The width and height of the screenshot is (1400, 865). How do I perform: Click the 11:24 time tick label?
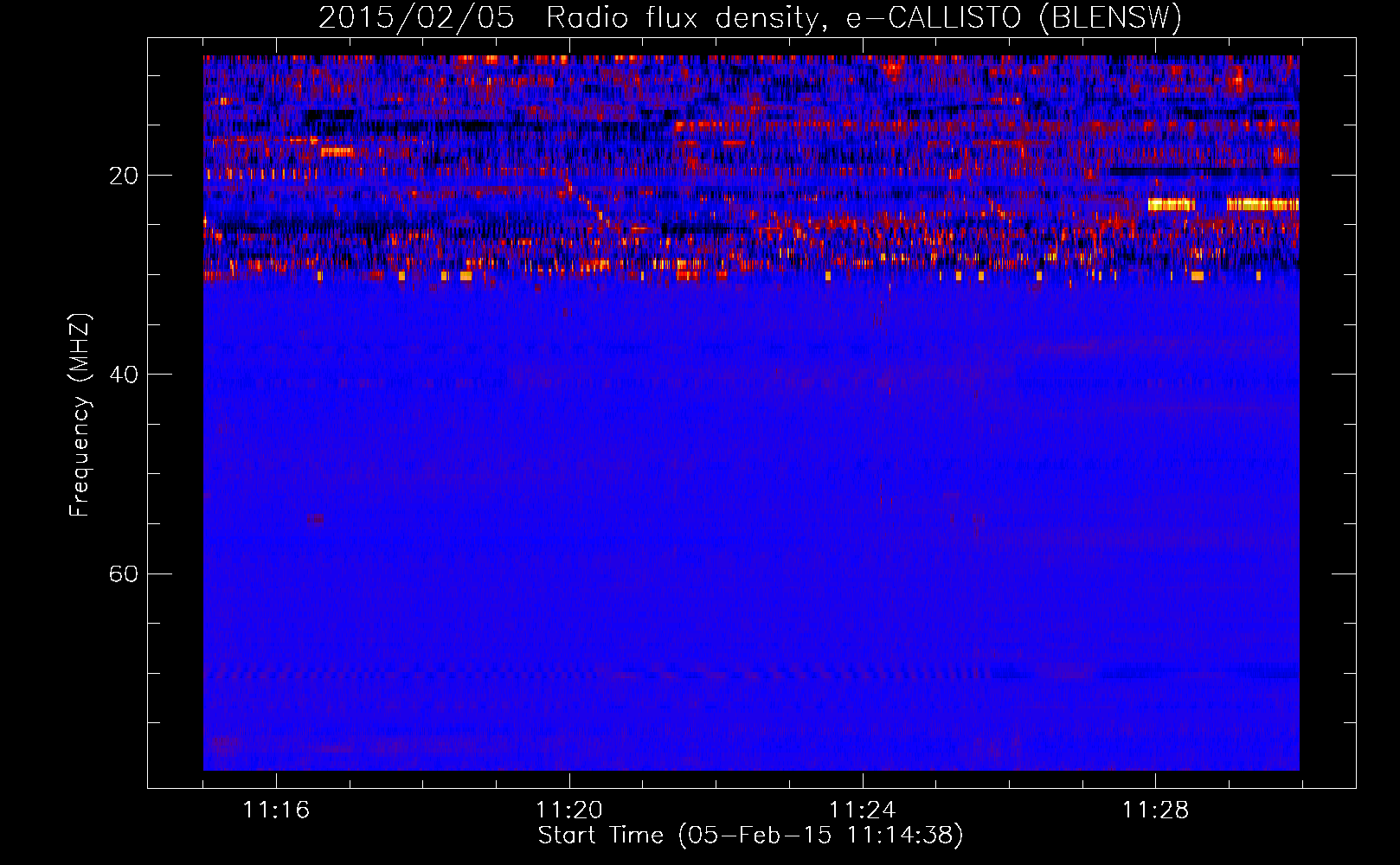coord(863,810)
